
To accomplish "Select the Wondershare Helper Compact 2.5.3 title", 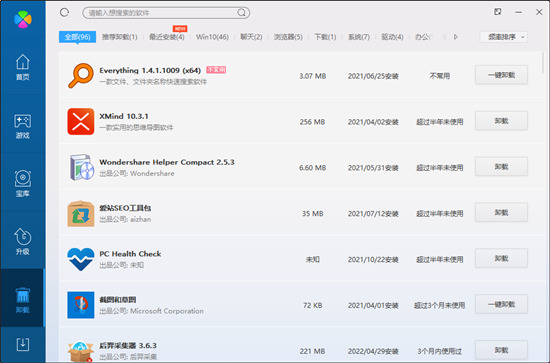I will (167, 162).
